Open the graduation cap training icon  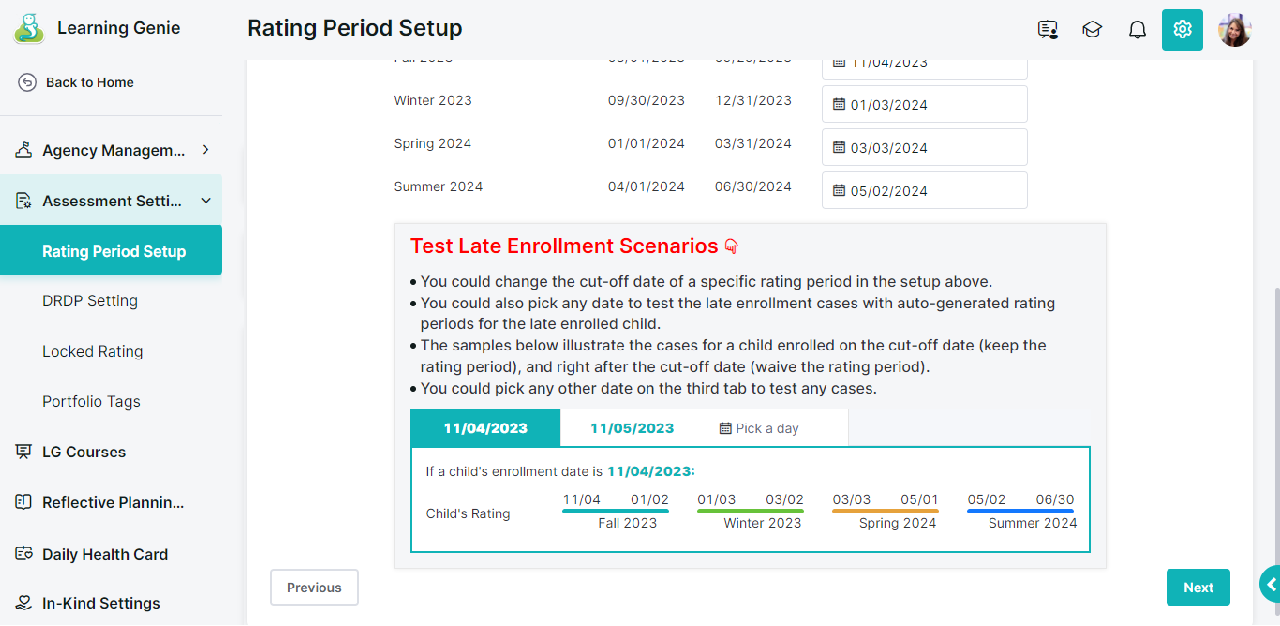[x=1092, y=29]
